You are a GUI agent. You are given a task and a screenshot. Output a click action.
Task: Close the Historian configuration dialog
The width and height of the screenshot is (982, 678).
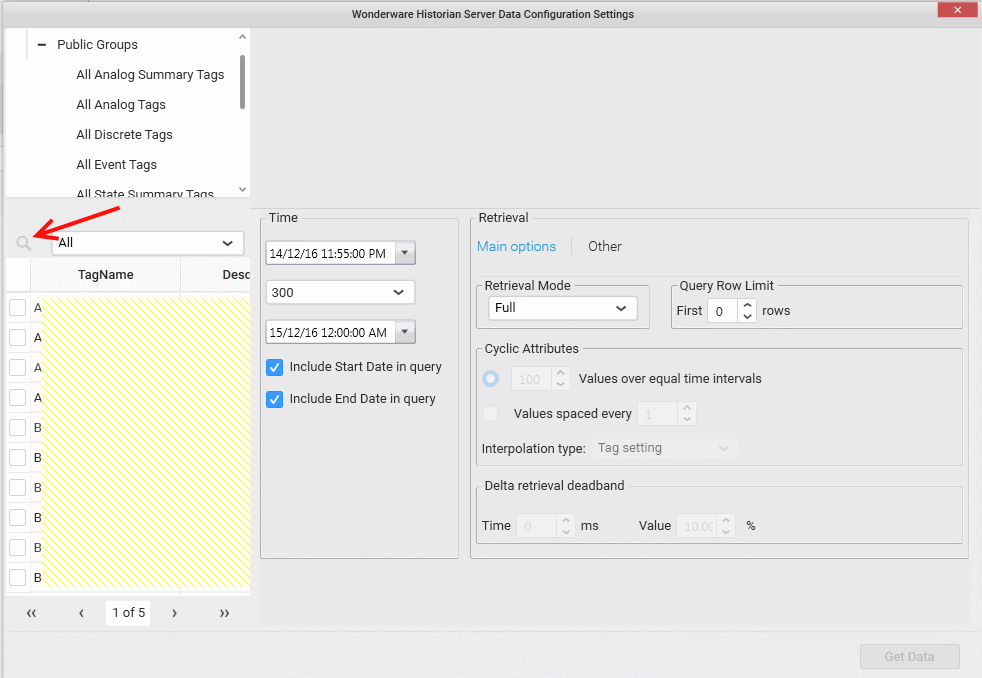(x=957, y=10)
